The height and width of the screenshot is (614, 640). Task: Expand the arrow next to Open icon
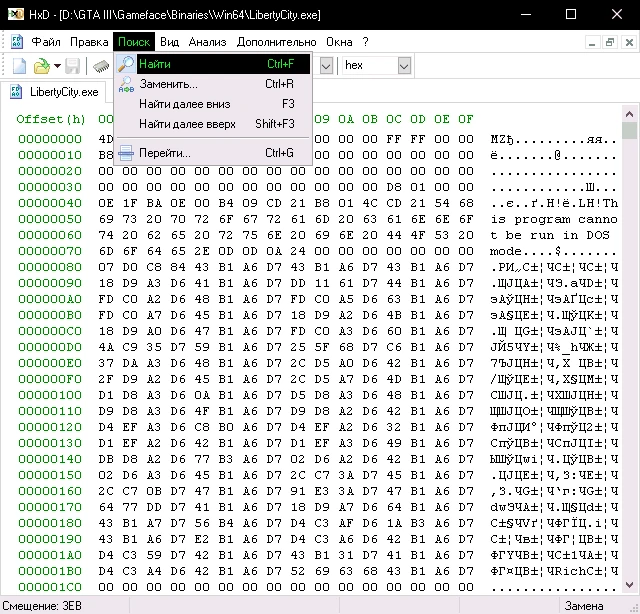click(x=56, y=66)
